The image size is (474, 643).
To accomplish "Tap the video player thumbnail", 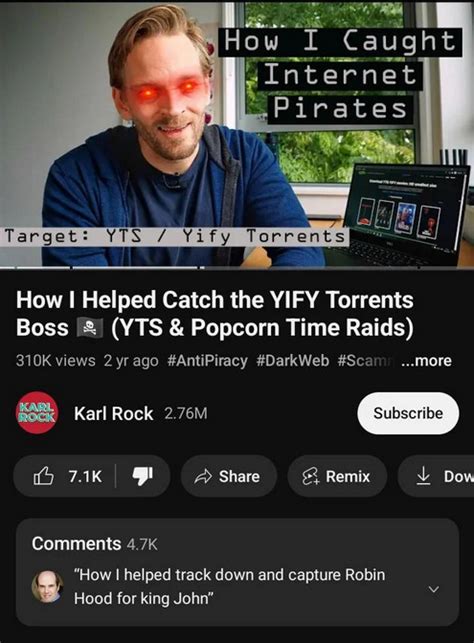I will tap(237, 134).
